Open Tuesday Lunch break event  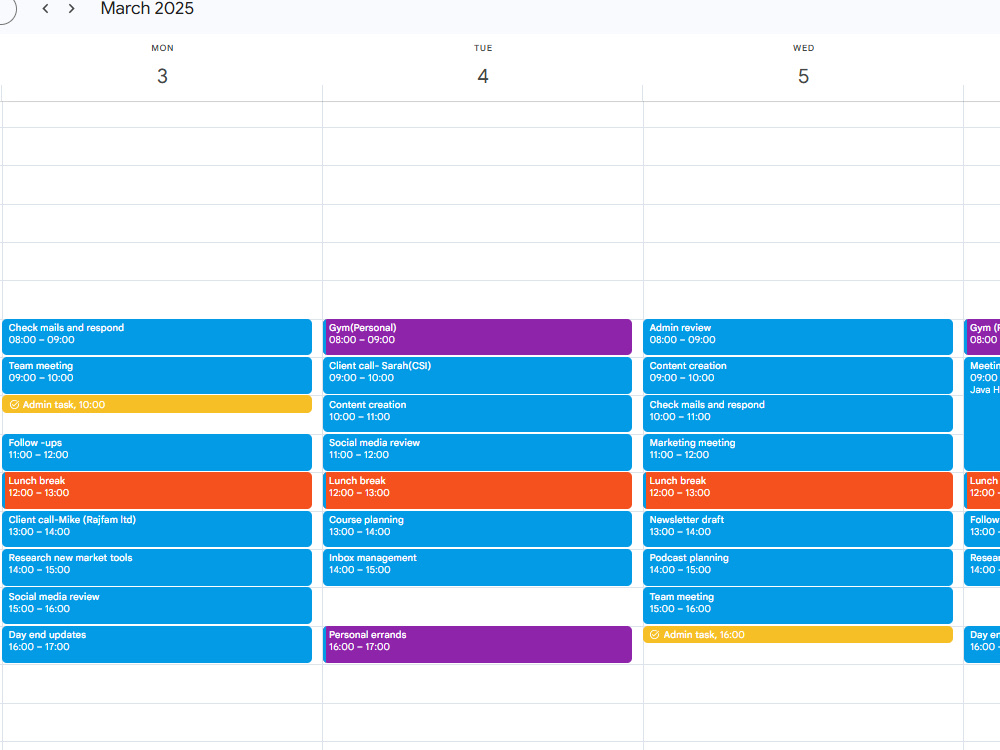478,490
